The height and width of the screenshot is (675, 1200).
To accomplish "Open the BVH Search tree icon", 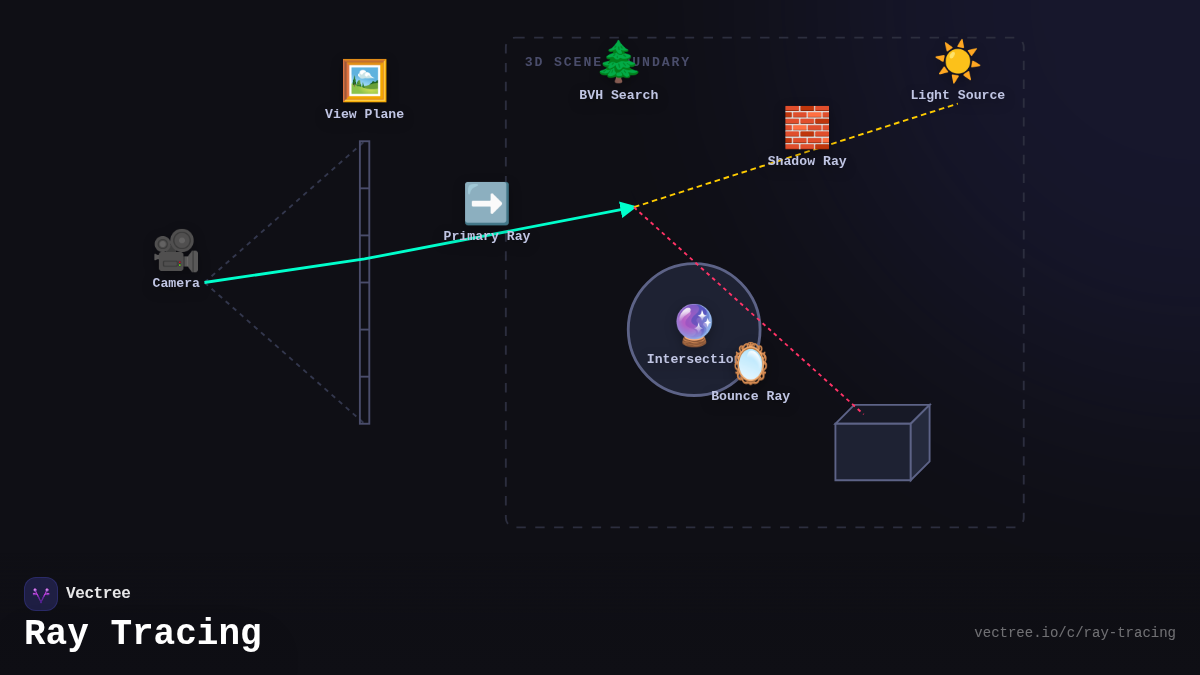I will [x=618, y=60].
